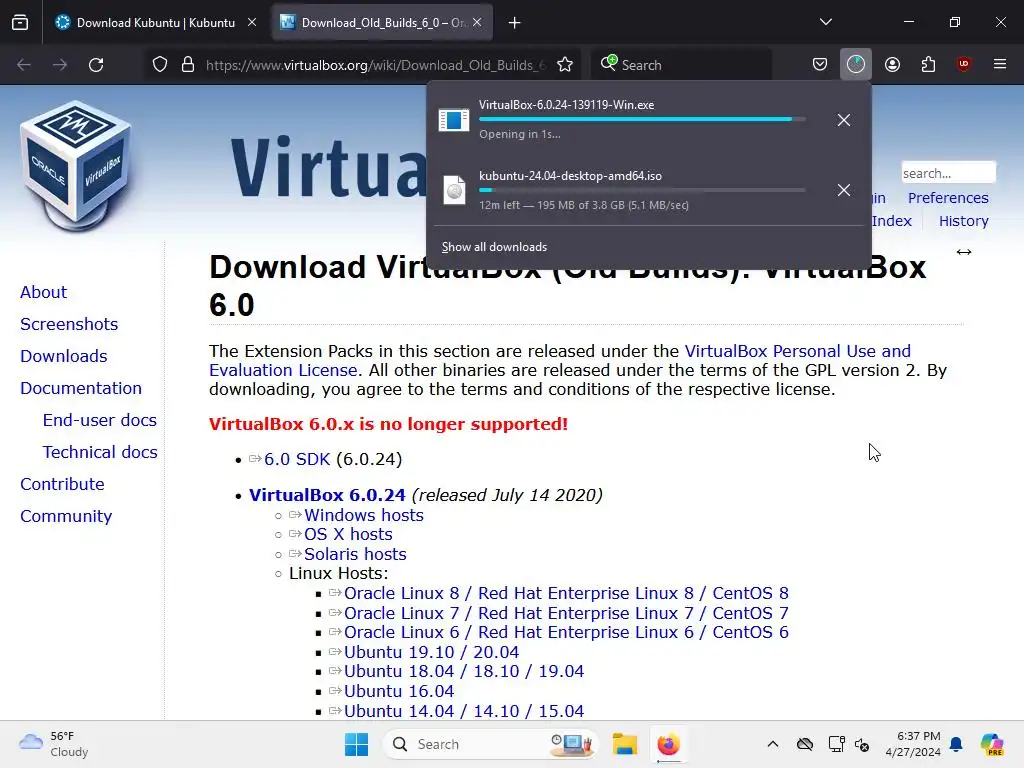Click kubuntu iso file icon

[x=454, y=190]
